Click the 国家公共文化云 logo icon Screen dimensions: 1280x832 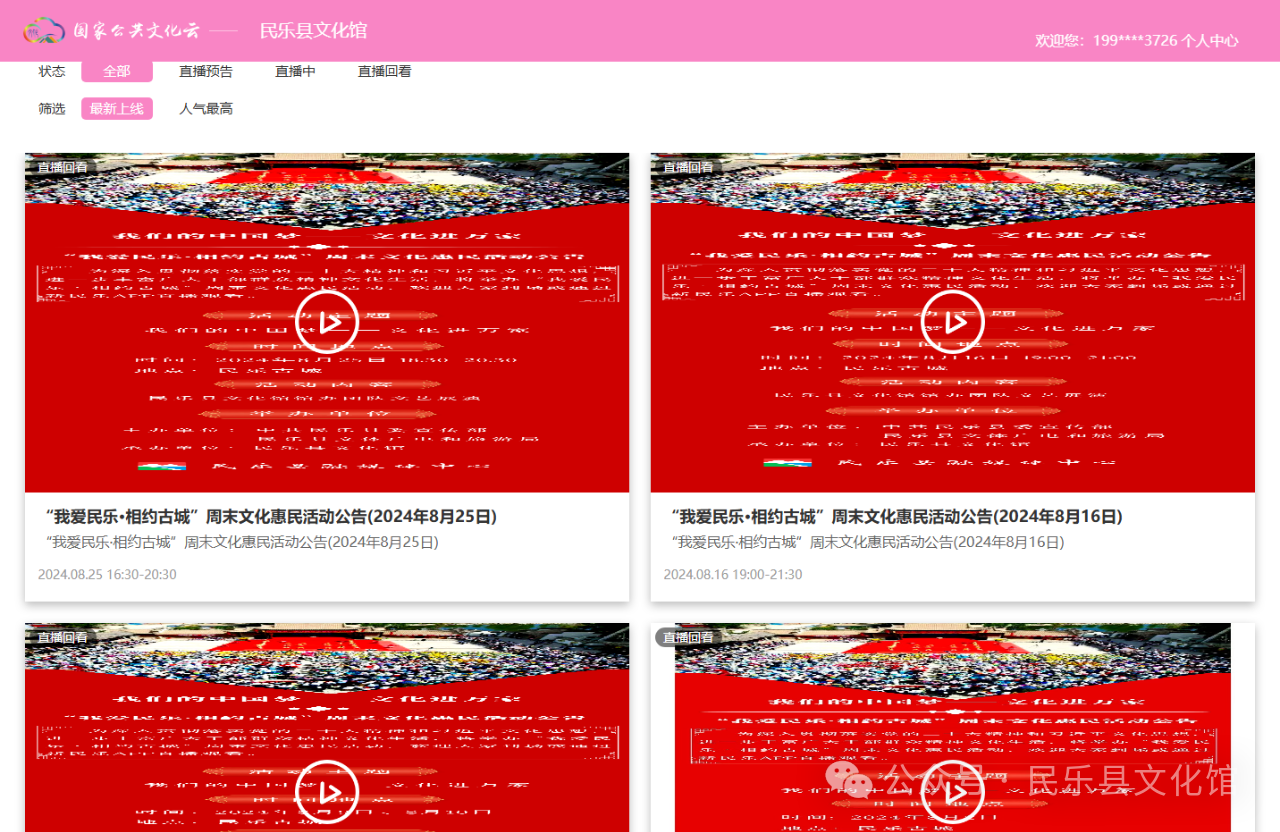pos(44,30)
